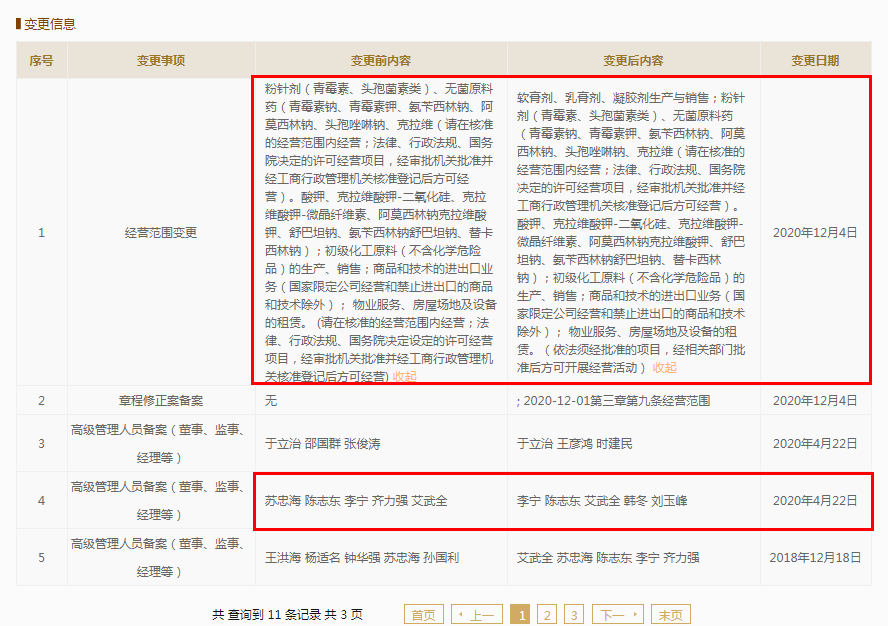Click the 变更后内容 column header
The width and height of the screenshot is (888, 626).
click(633, 60)
